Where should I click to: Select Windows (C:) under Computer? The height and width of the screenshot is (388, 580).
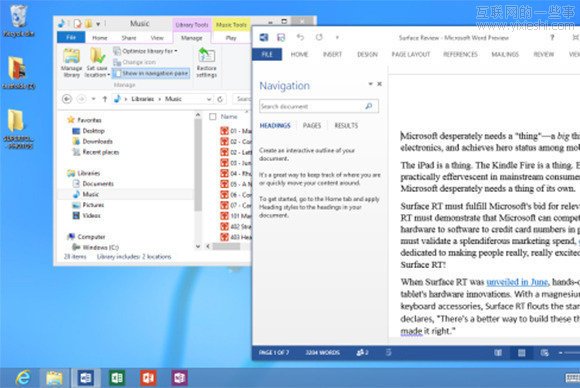coord(95,247)
